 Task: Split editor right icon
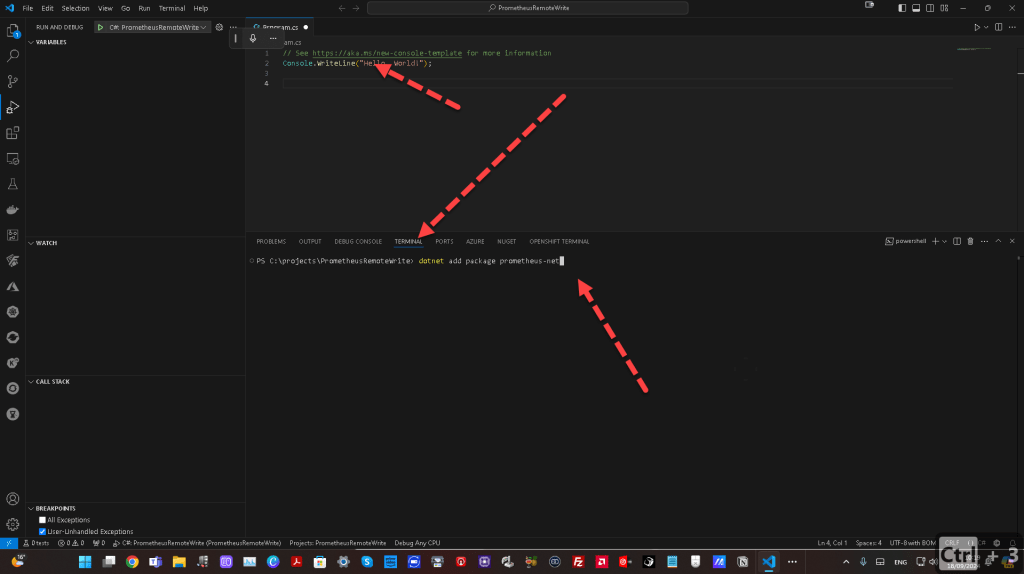click(999, 27)
